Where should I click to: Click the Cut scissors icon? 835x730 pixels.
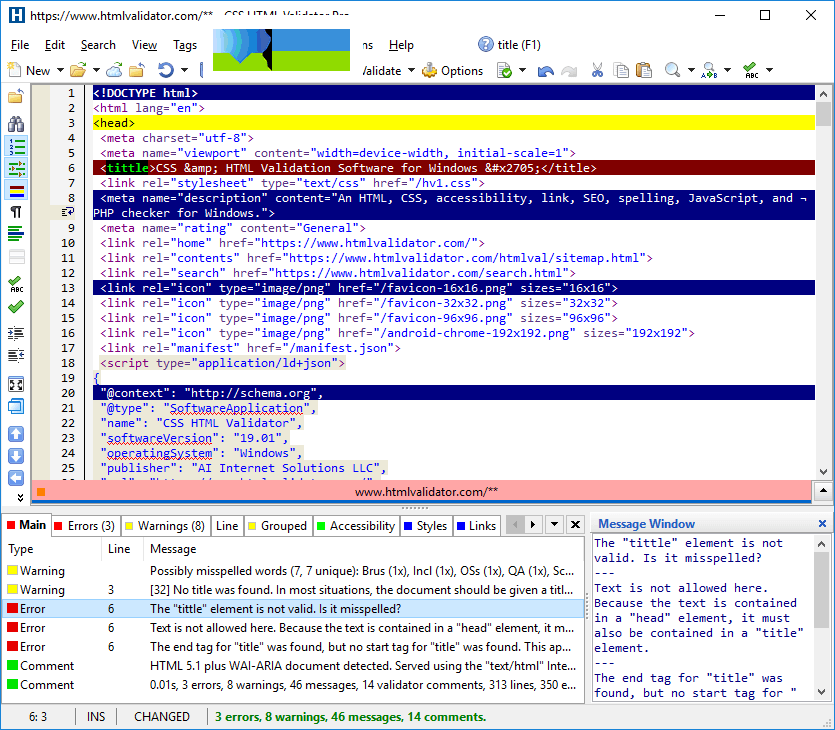click(x=597, y=70)
